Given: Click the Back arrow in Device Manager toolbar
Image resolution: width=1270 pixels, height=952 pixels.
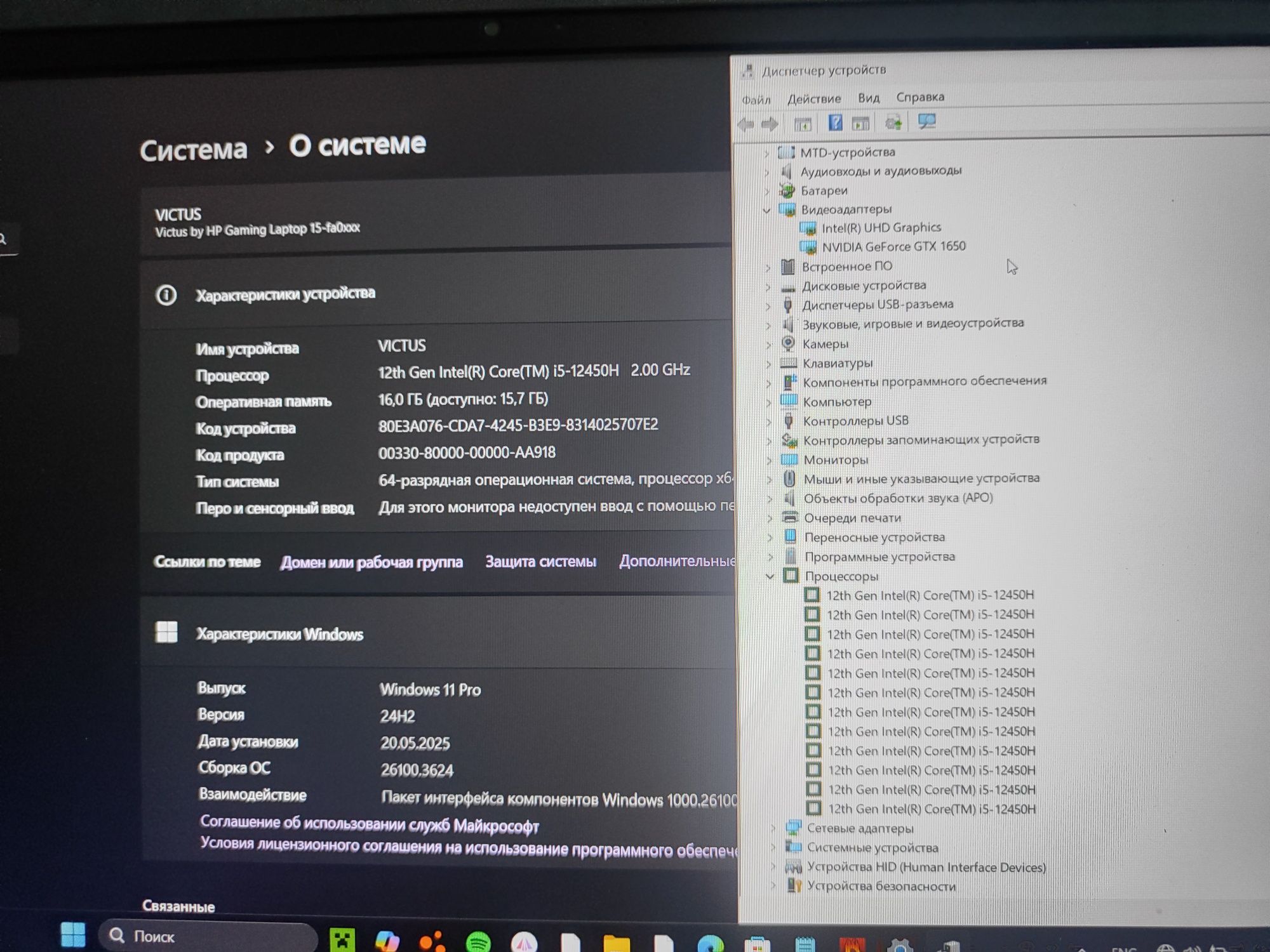Looking at the screenshot, I should (746, 124).
